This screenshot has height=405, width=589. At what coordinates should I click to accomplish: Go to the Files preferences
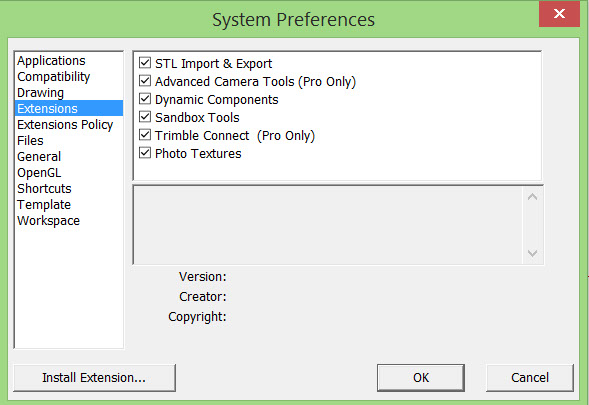[30, 141]
